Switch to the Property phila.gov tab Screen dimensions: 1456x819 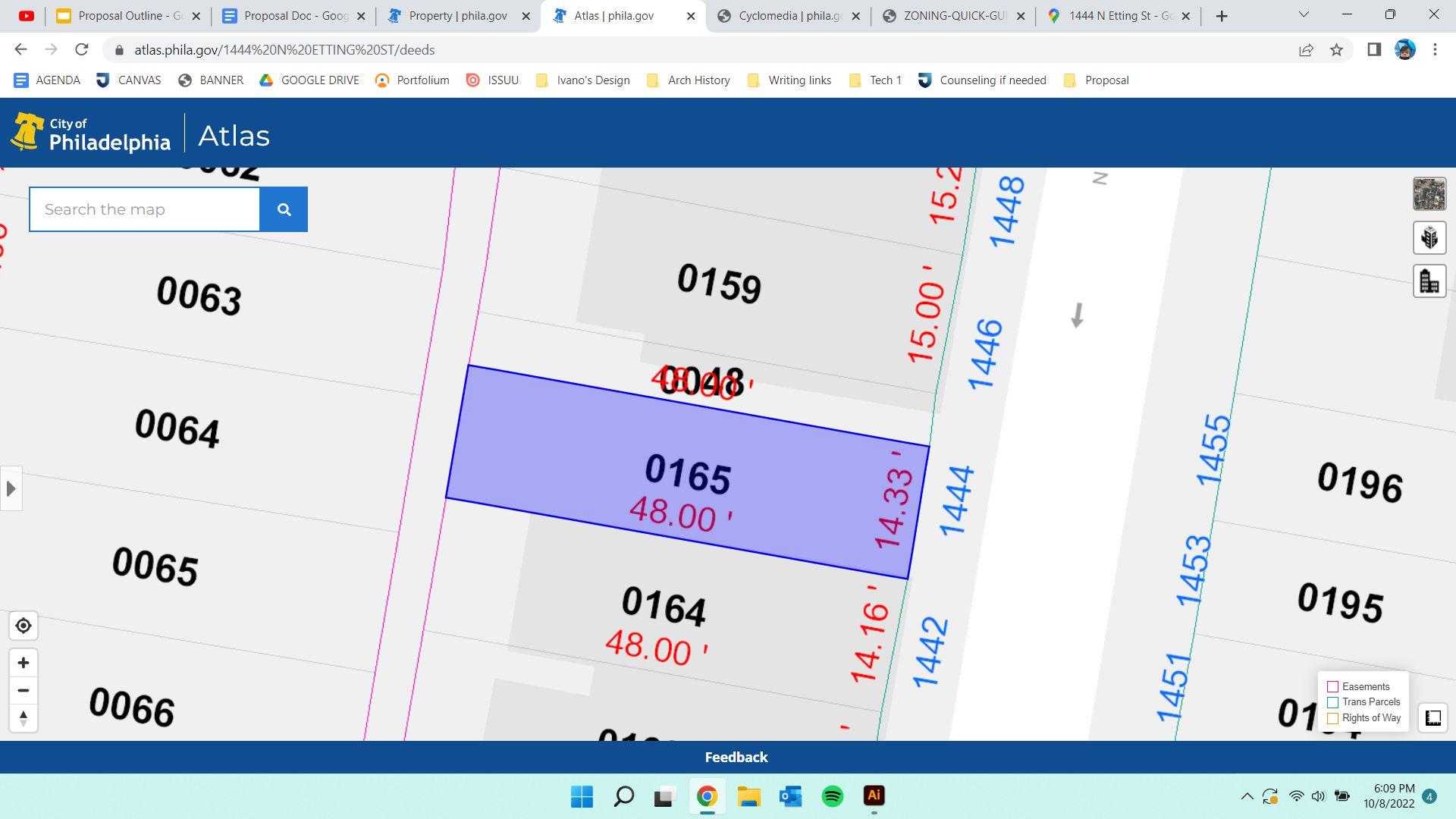pos(457,16)
